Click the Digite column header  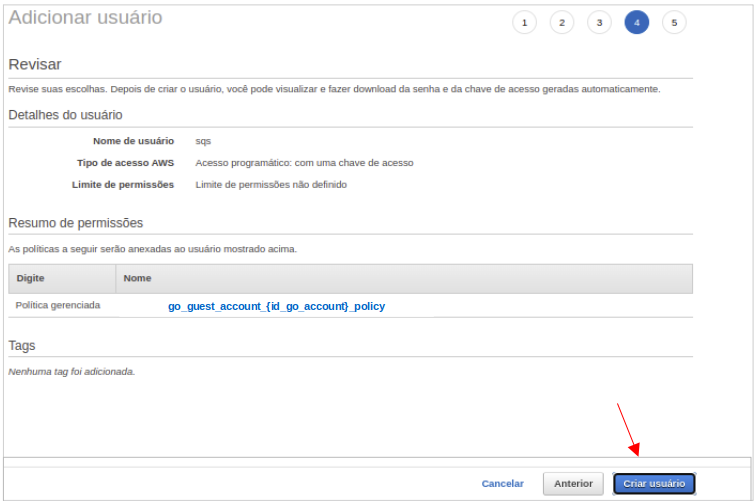tap(30, 278)
